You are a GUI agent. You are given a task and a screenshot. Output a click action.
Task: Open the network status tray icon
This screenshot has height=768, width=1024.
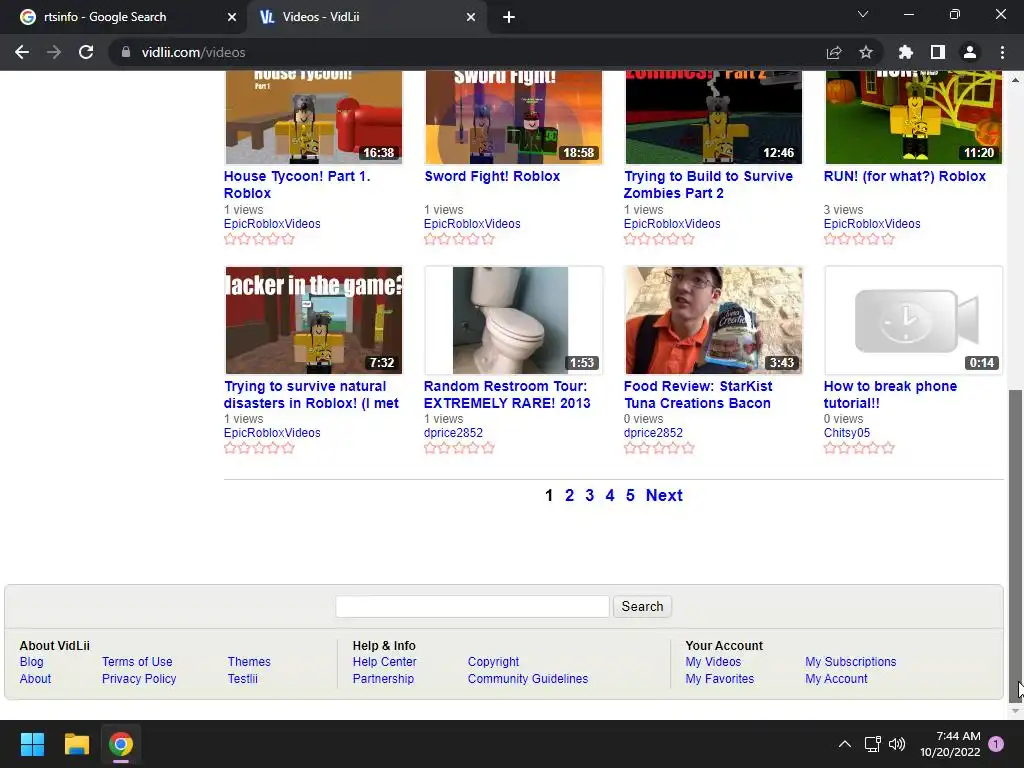tap(872, 744)
